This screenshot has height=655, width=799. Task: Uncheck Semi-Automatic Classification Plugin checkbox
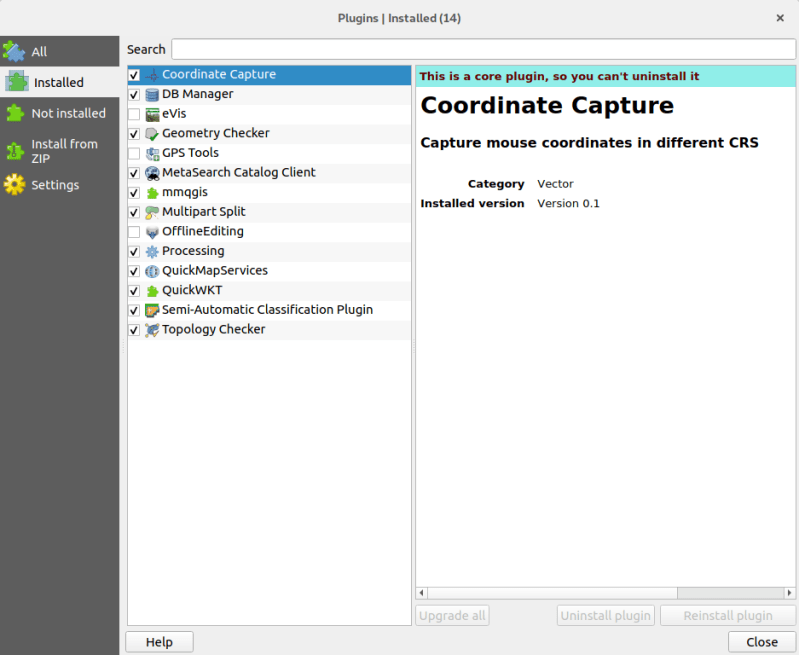tap(134, 310)
